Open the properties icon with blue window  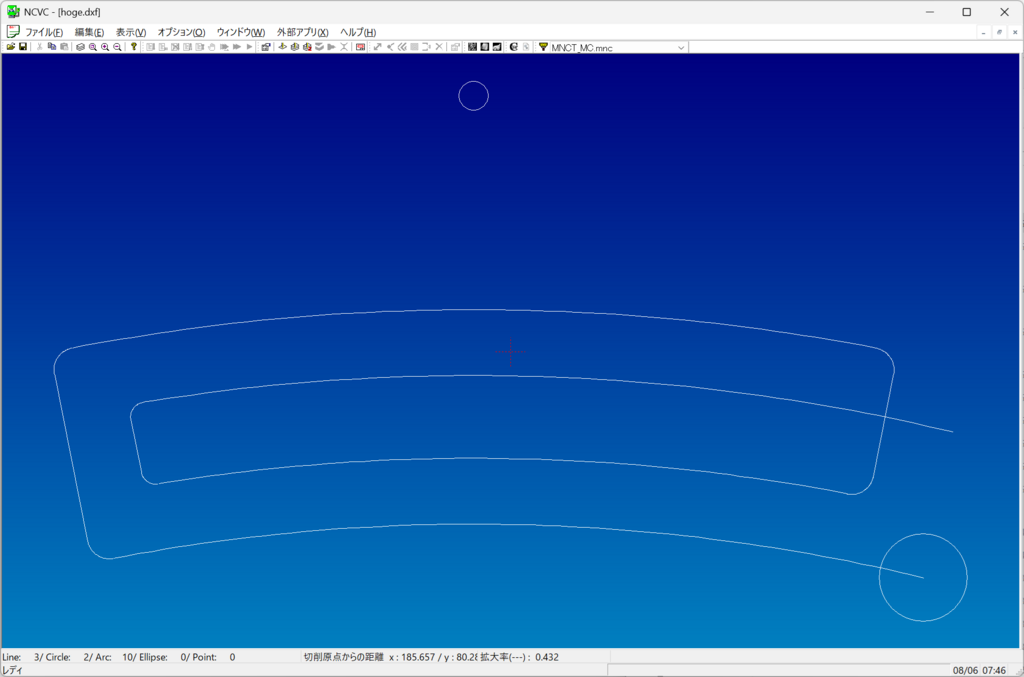coord(266,47)
